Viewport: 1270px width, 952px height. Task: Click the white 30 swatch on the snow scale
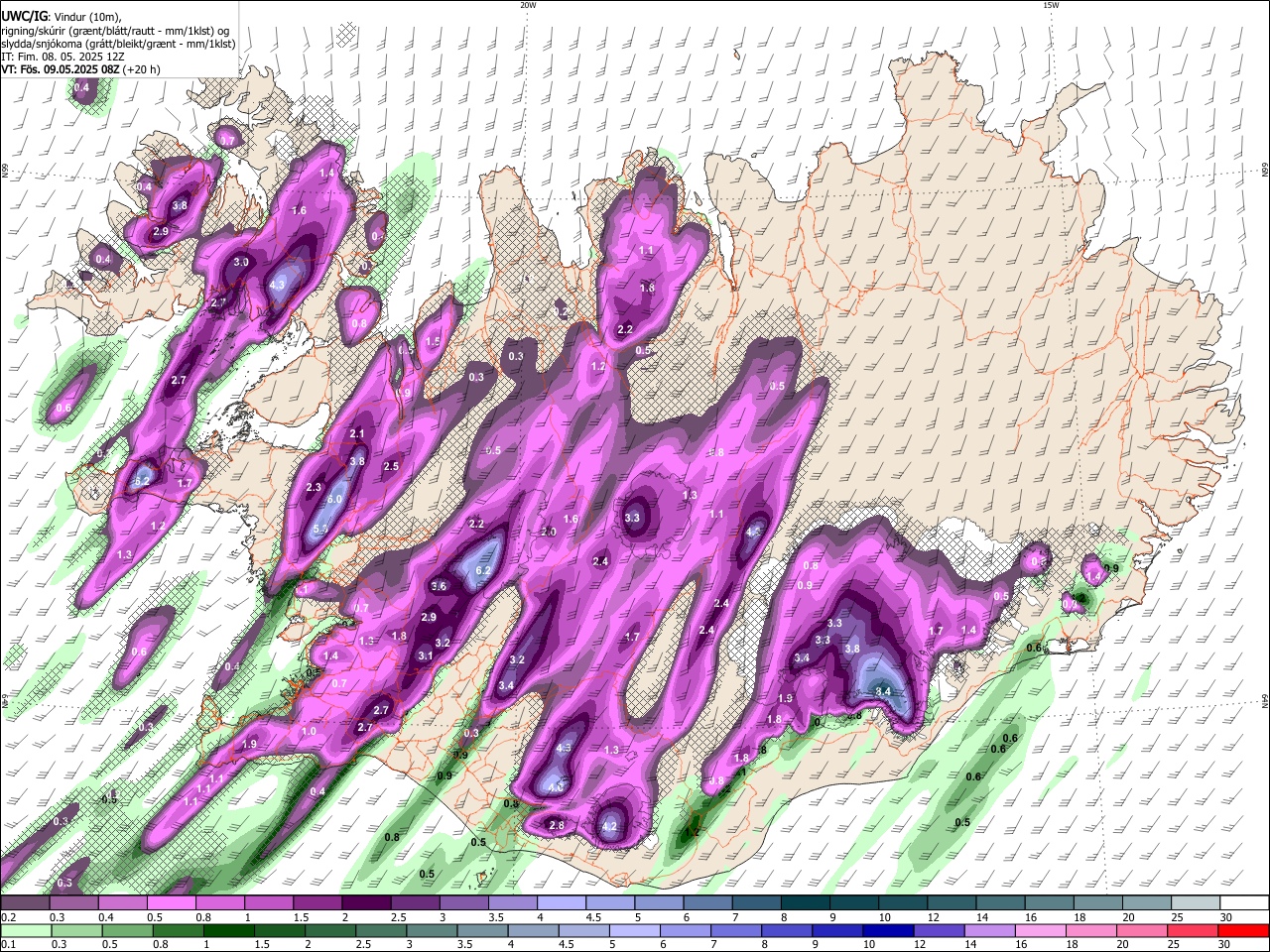1244,903
